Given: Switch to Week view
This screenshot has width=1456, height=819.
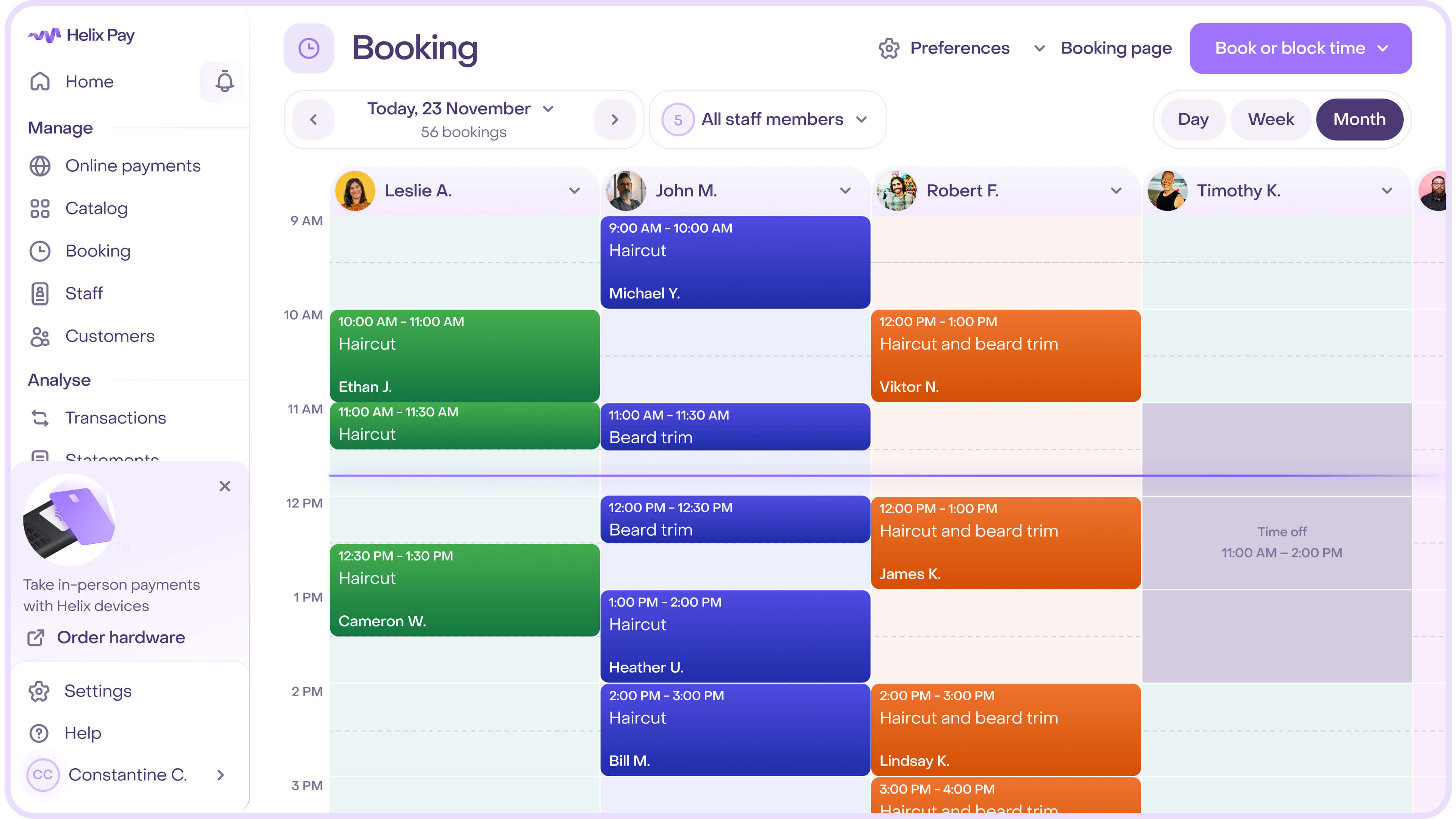Looking at the screenshot, I should [x=1271, y=119].
